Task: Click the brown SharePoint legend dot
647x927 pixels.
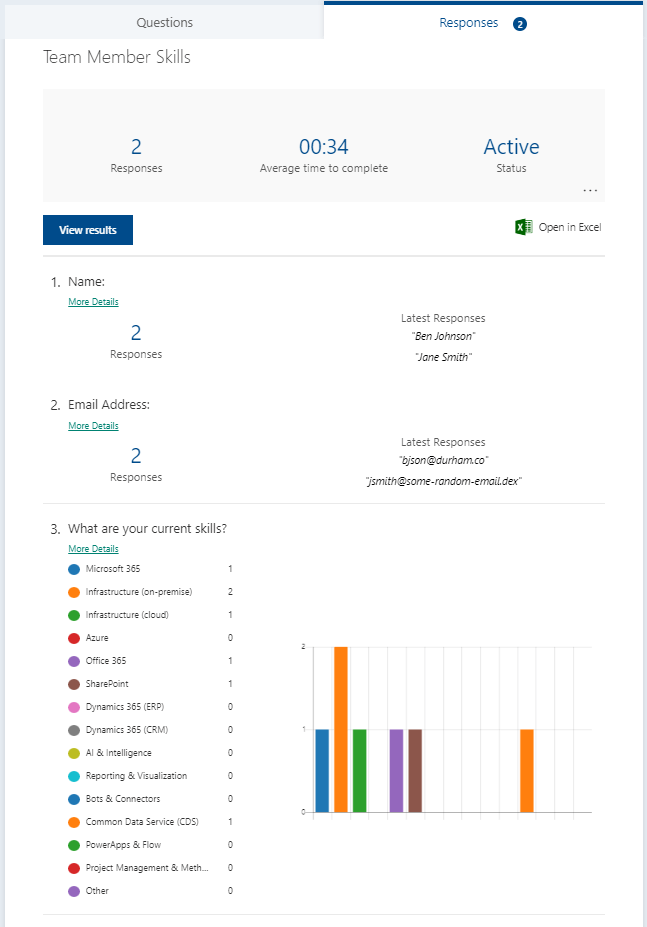Action: 74,684
